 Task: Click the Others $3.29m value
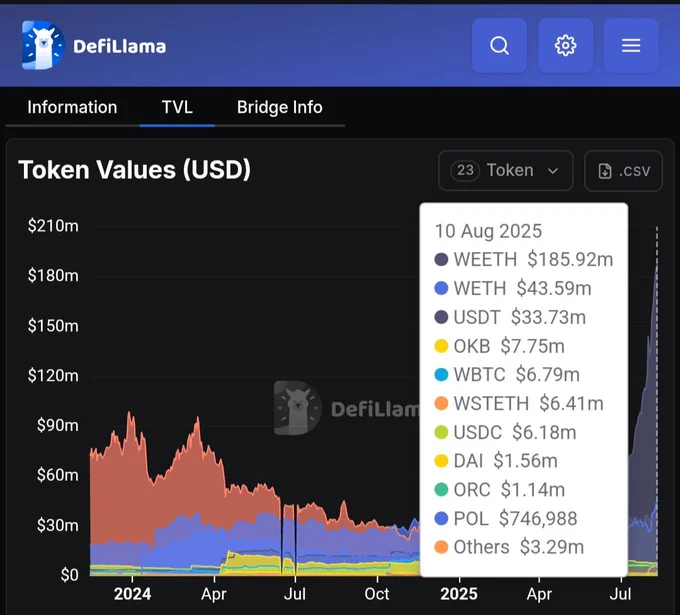[552, 547]
